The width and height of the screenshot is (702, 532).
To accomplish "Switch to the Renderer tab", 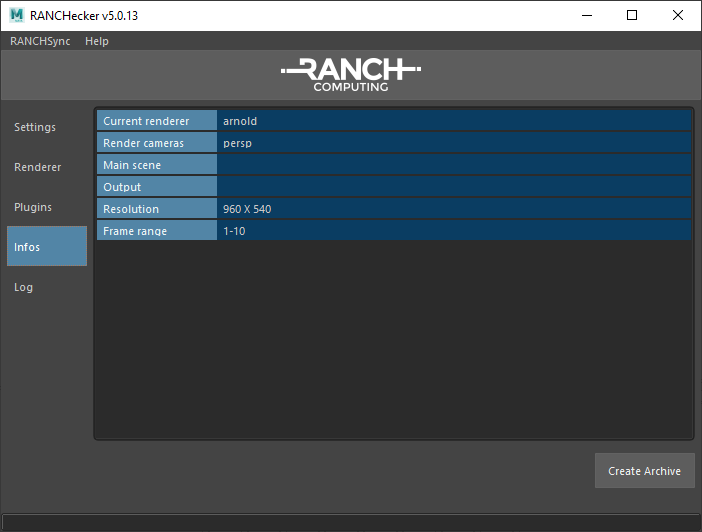I will coord(47,167).
